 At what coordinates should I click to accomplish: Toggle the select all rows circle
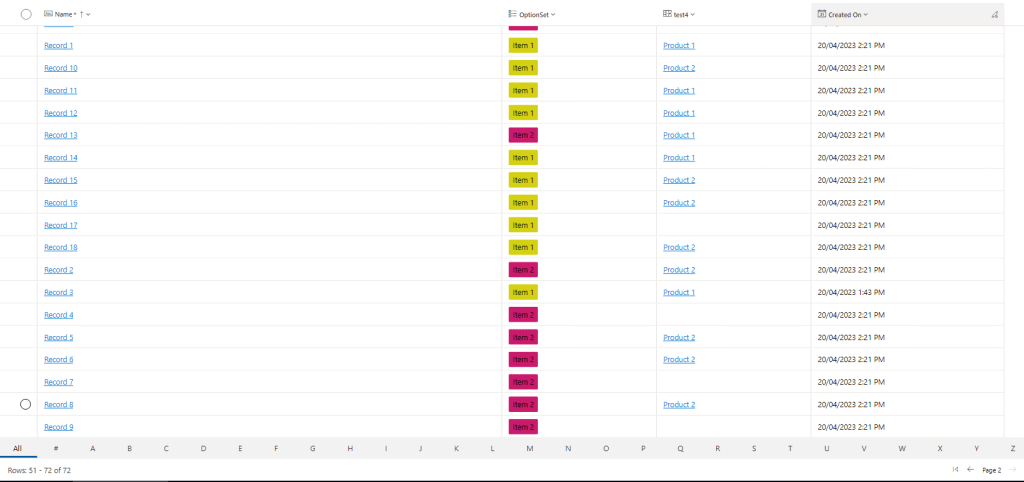26,14
